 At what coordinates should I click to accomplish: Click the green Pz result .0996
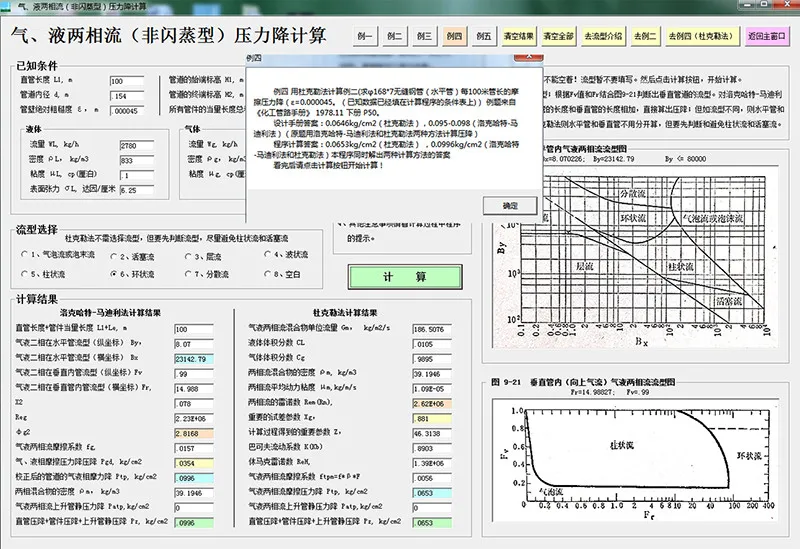tap(194, 522)
